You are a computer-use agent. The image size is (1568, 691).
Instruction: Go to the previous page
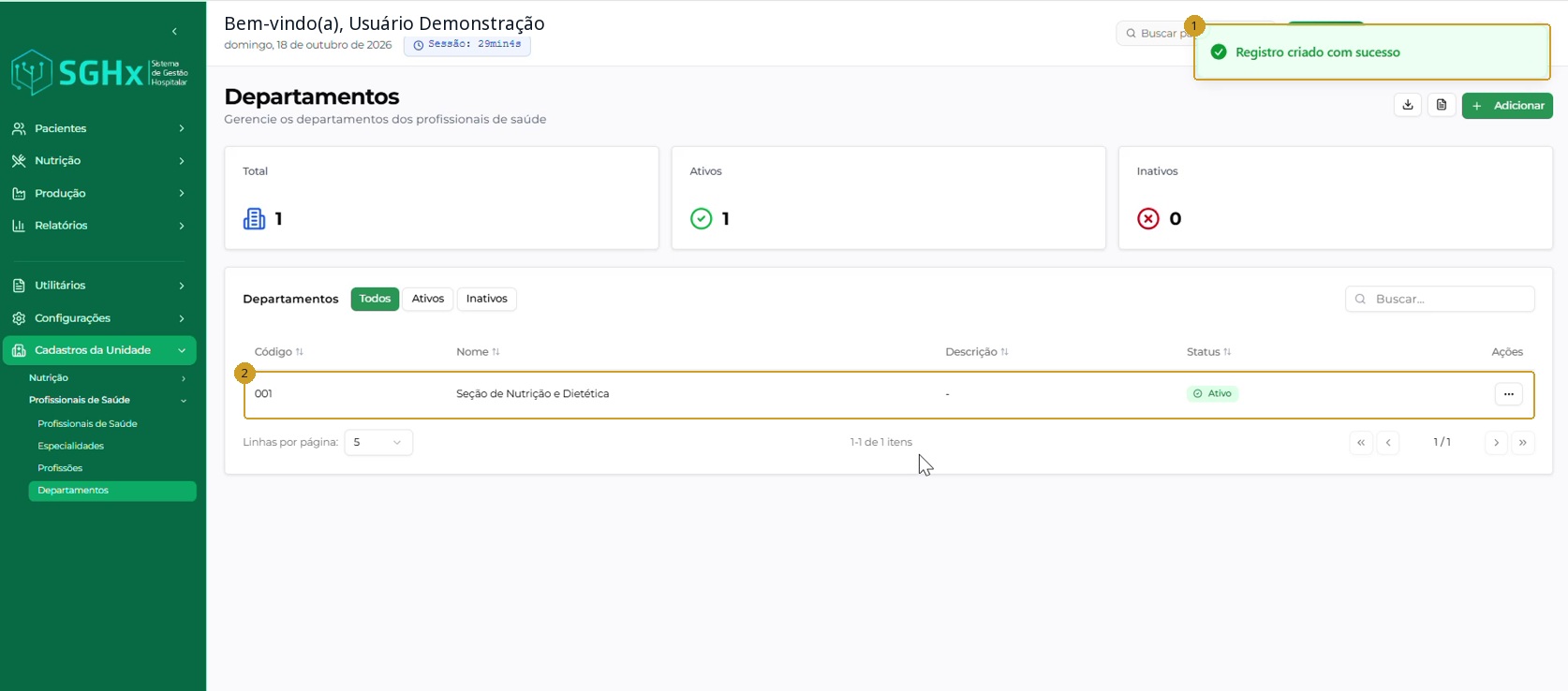tap(1388, 443)
